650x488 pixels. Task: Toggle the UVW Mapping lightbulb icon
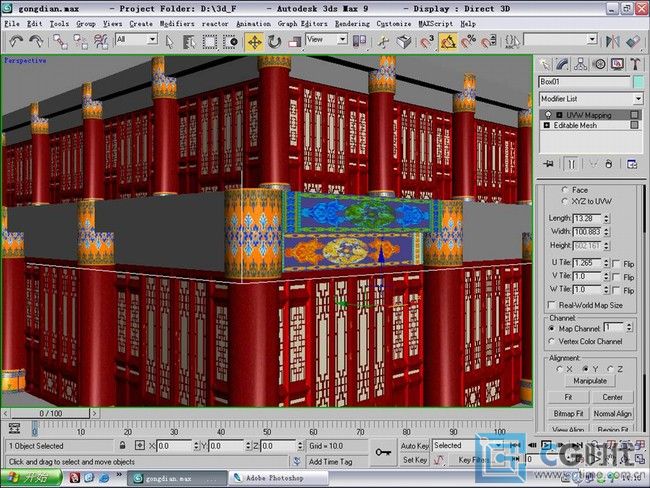pyautogui.click(x=548, y=115)
